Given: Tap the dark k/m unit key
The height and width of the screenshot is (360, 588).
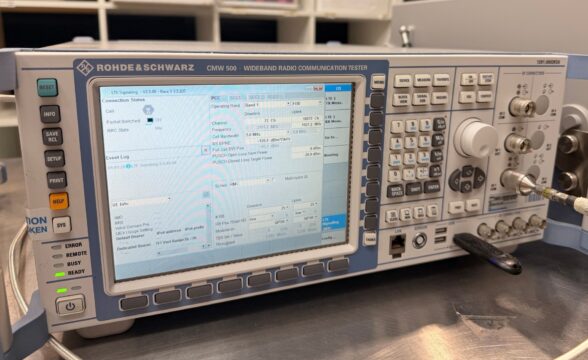Looking at the screenshot, I should (x=436, y=156).
